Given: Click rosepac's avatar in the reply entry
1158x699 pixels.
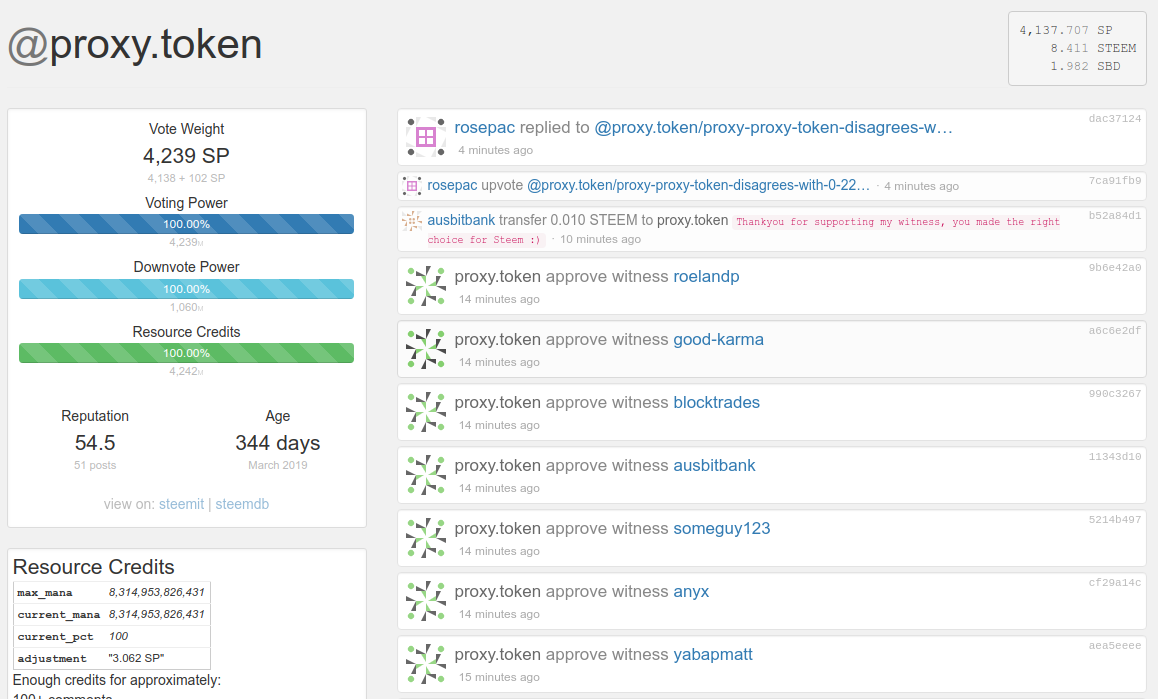Looking at the screenshot, I should click(425, 137).
